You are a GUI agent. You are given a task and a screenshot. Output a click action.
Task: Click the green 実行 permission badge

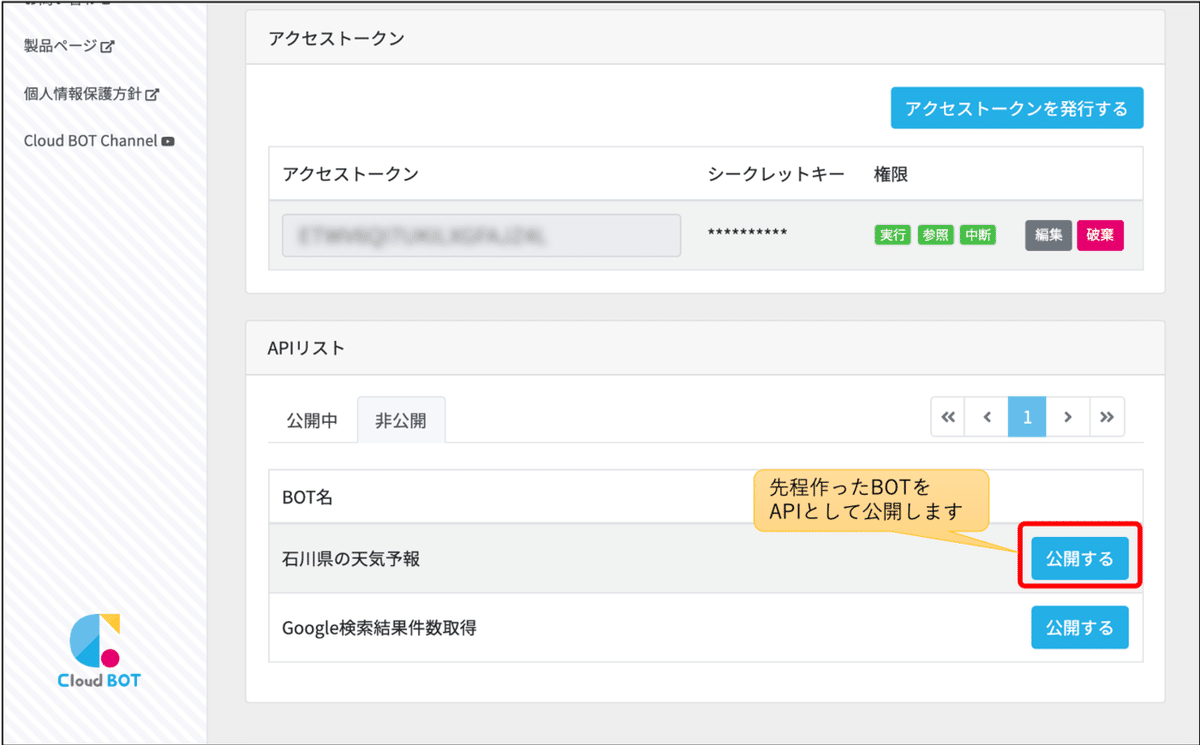tap(892, 236)
